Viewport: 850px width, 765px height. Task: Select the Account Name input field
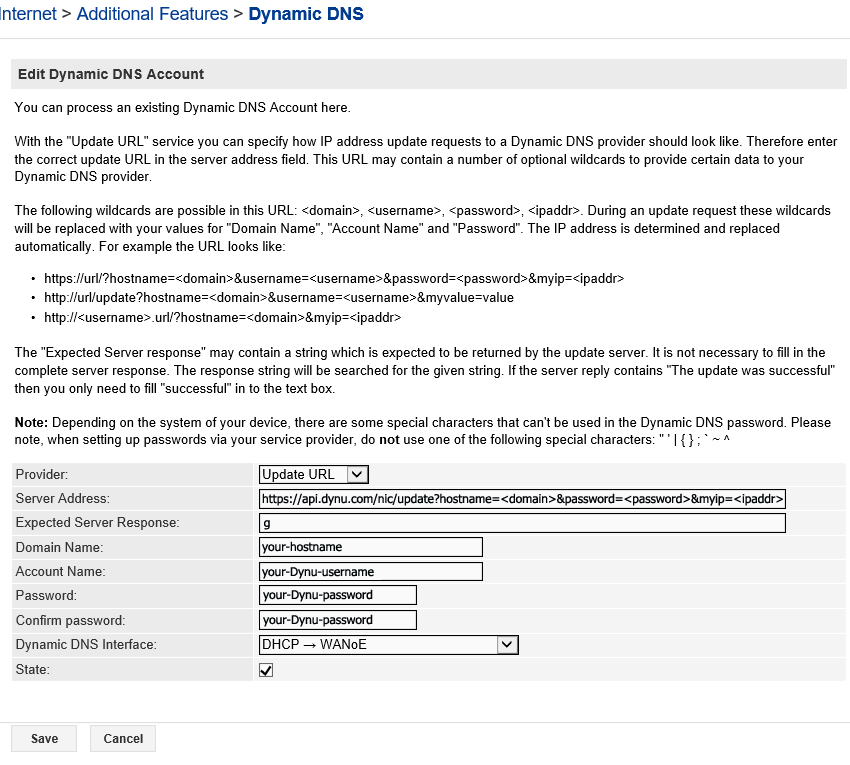click(371, 571)
